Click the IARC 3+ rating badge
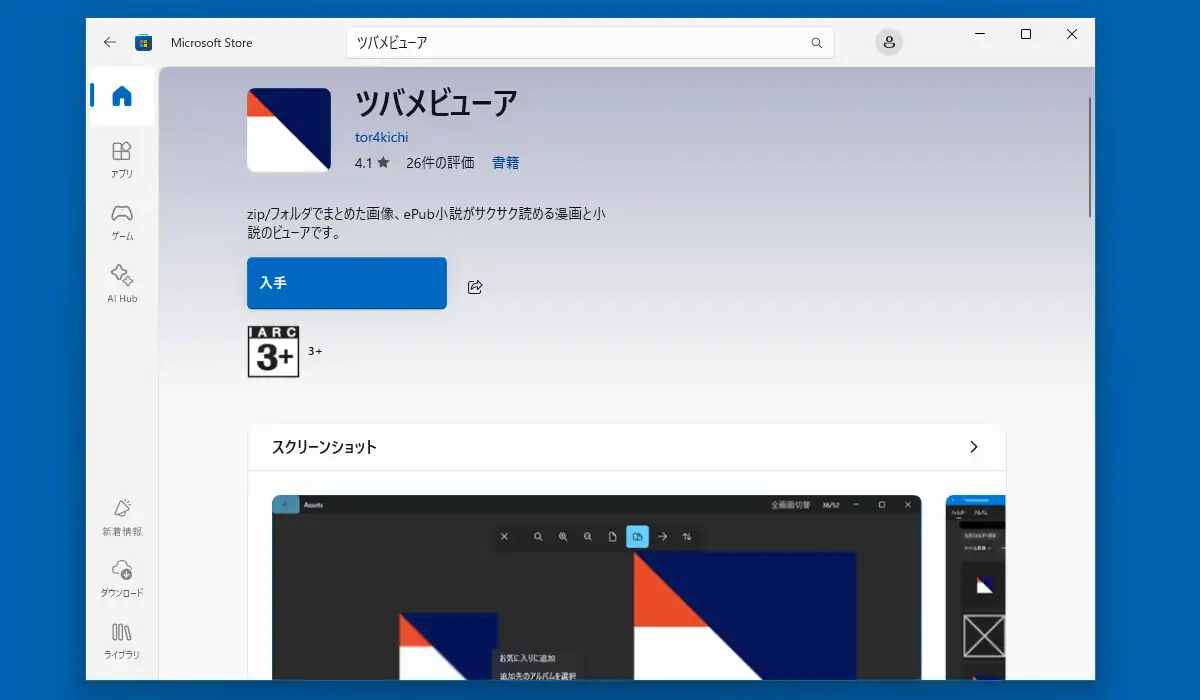 pos(273,351)
